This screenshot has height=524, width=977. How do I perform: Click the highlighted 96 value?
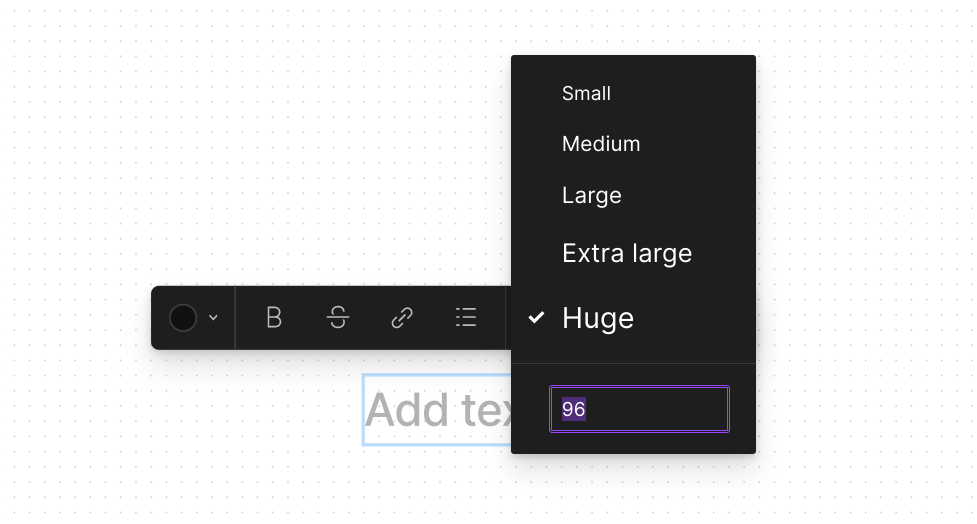(574, 409)
